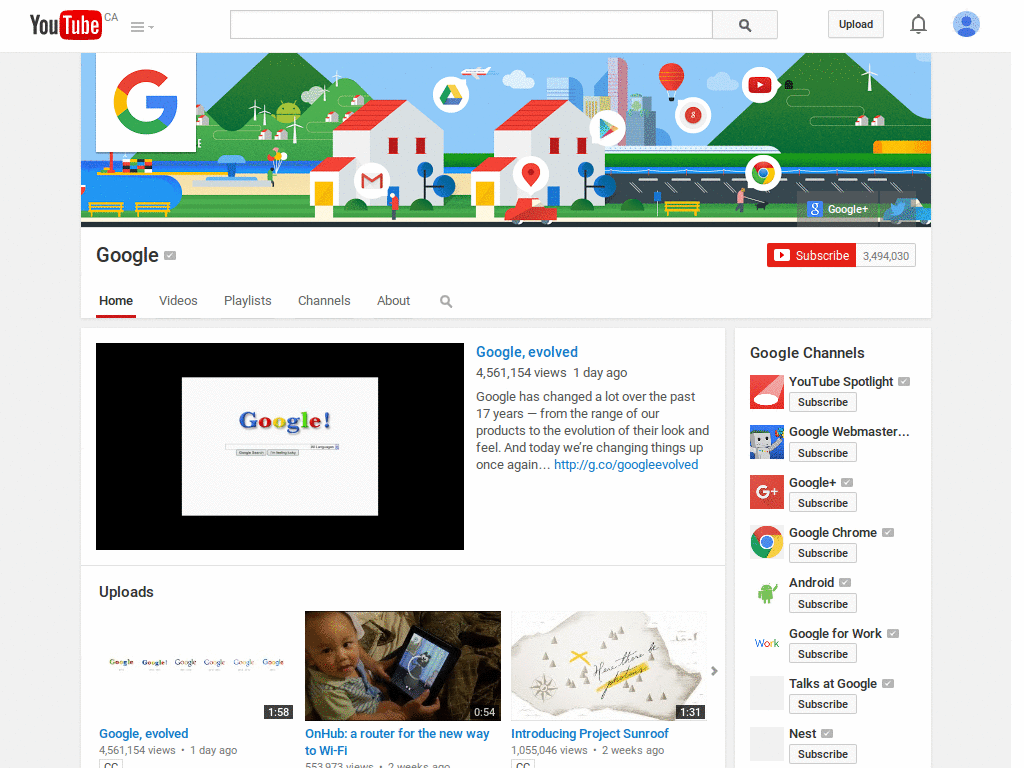Click the verified badge next to Android
Image resolution: width=1024 pixels, height=768 pixels.
845,583
